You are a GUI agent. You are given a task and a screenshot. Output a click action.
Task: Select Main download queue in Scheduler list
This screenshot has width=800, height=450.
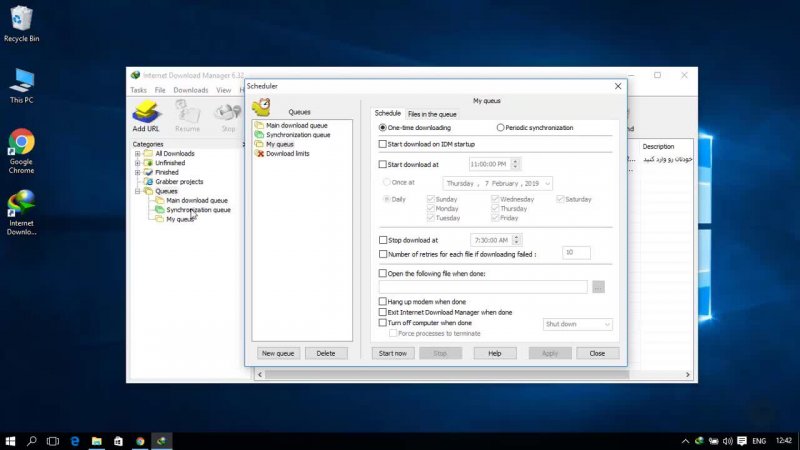pyautogui.click(x=296, y=126)
